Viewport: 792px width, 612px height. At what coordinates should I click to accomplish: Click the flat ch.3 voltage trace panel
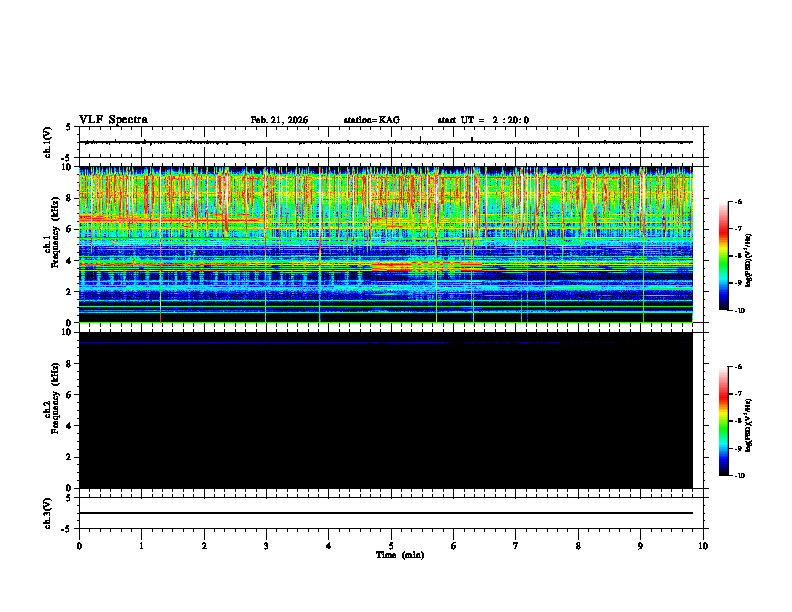click(x=391, y=513)
